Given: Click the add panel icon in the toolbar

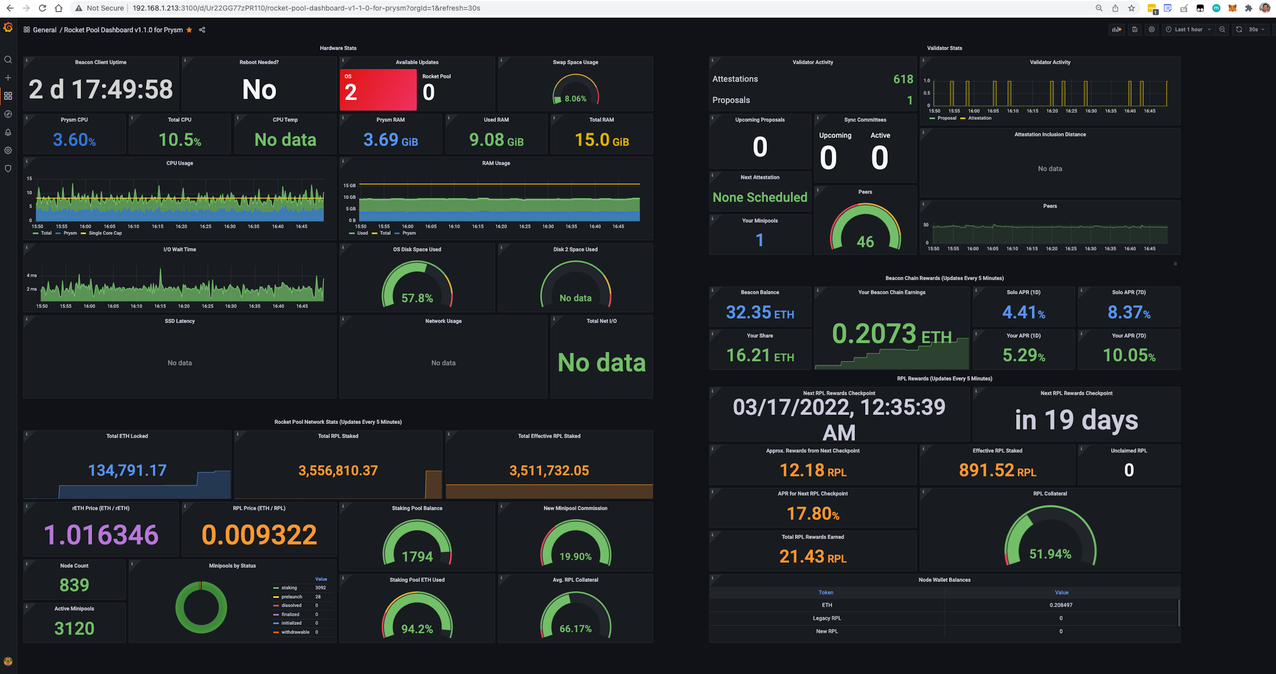Looking at the screenshot, I should (x=1116, y=29).
